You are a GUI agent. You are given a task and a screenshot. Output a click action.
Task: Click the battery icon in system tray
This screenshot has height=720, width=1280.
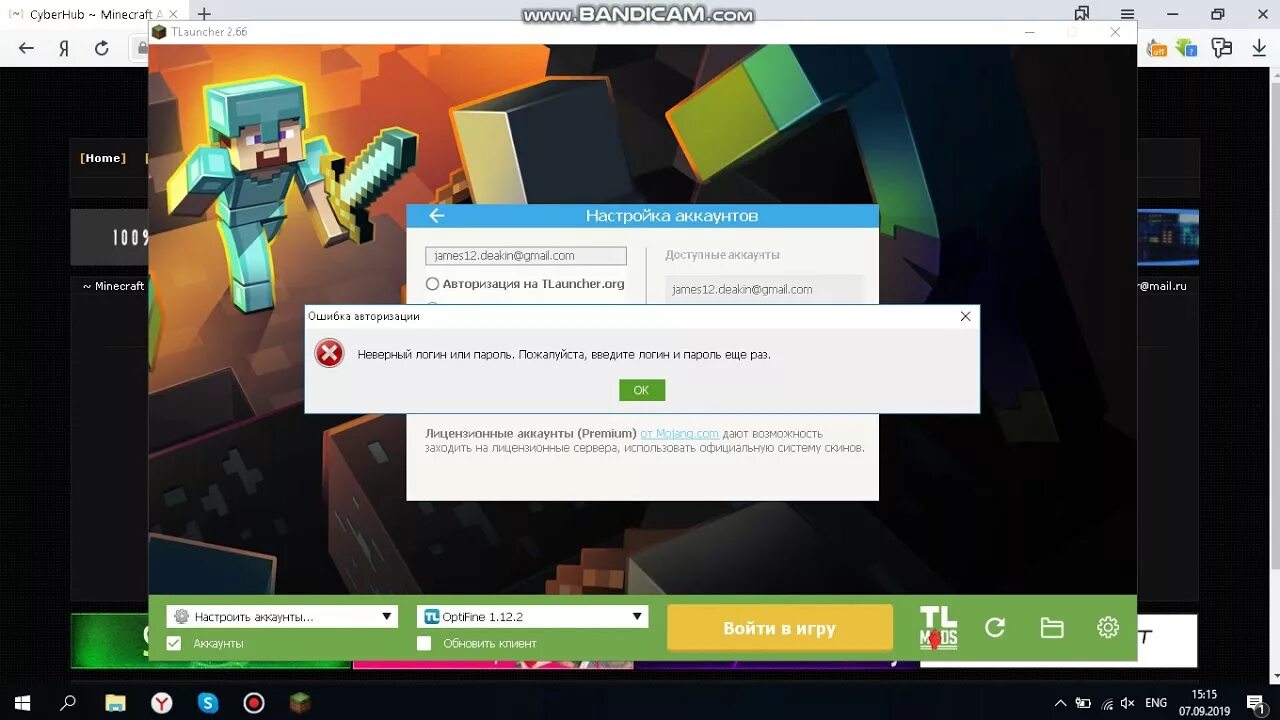coord(1083,703)
